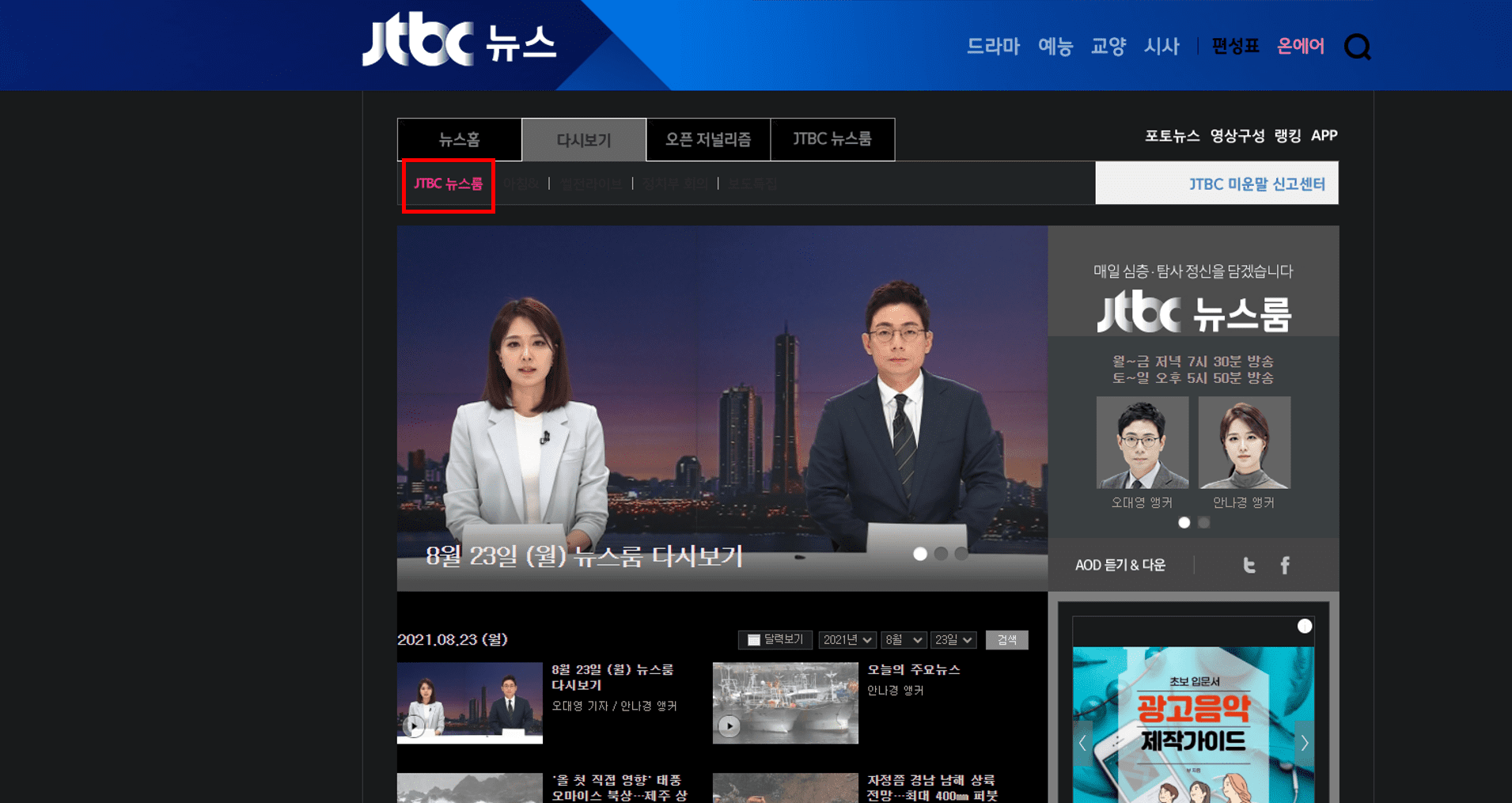This screenshot has height=803, width=1512.
Task: Switch to the 뉴스홈 tab
Action: click(x=460, y=139)
